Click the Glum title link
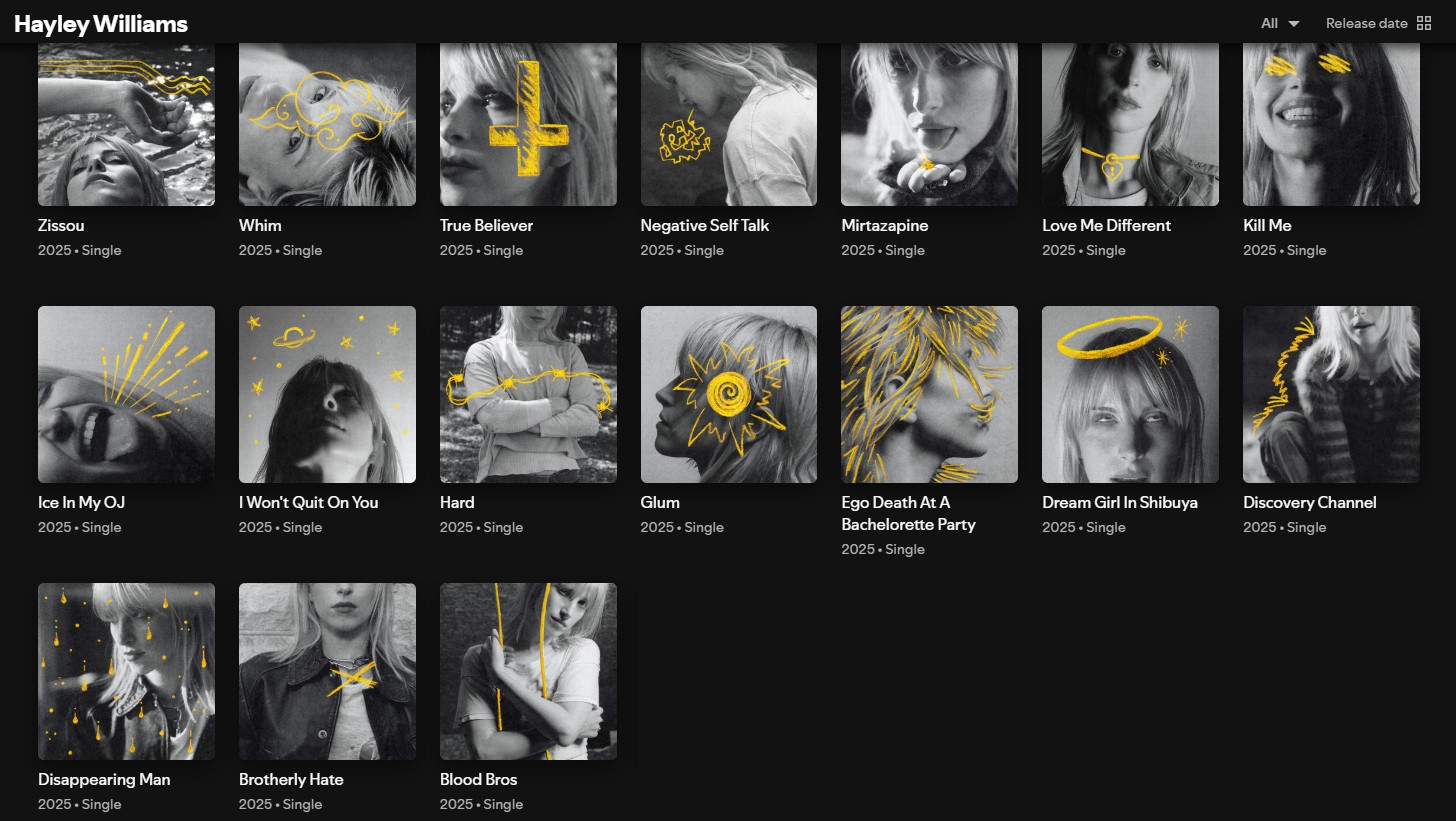Screen dimensions: 1456x821 (x=660, y=502)
